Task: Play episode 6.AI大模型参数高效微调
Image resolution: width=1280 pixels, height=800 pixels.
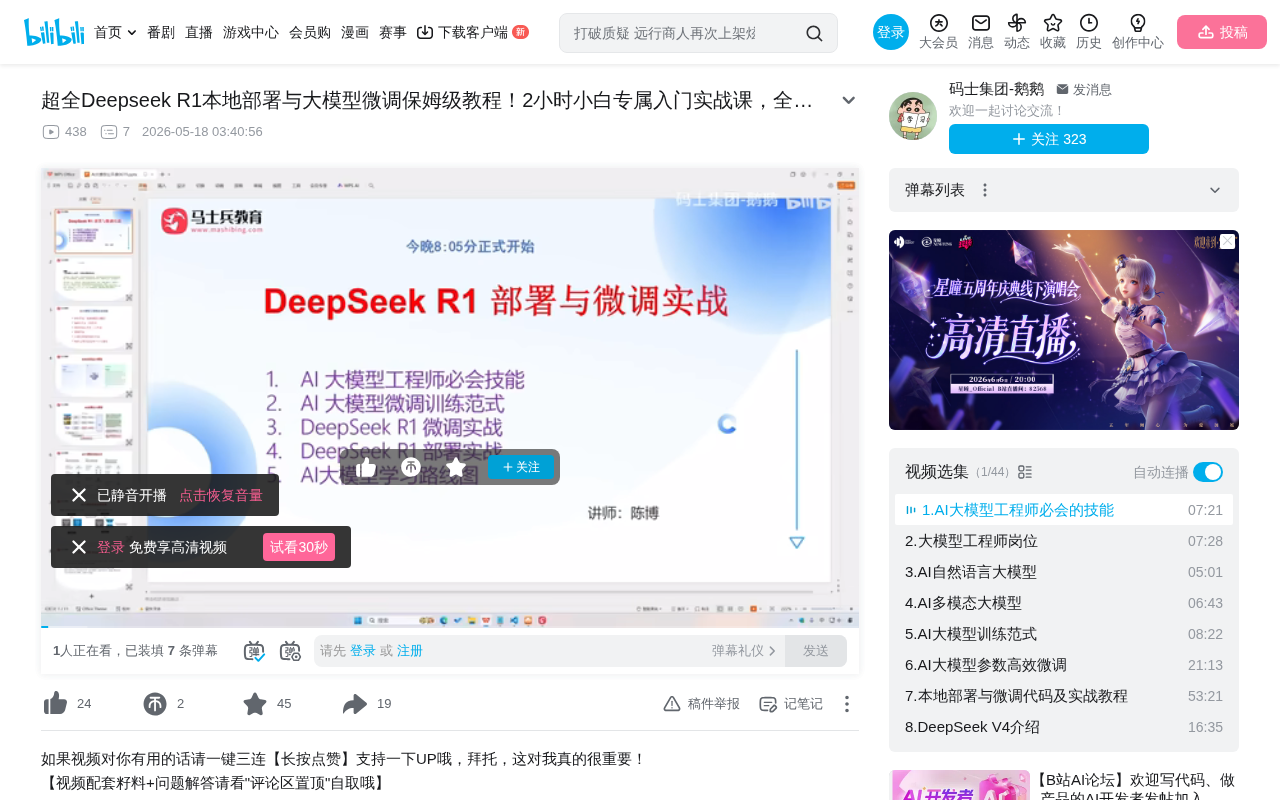Action: [1064, 665]
